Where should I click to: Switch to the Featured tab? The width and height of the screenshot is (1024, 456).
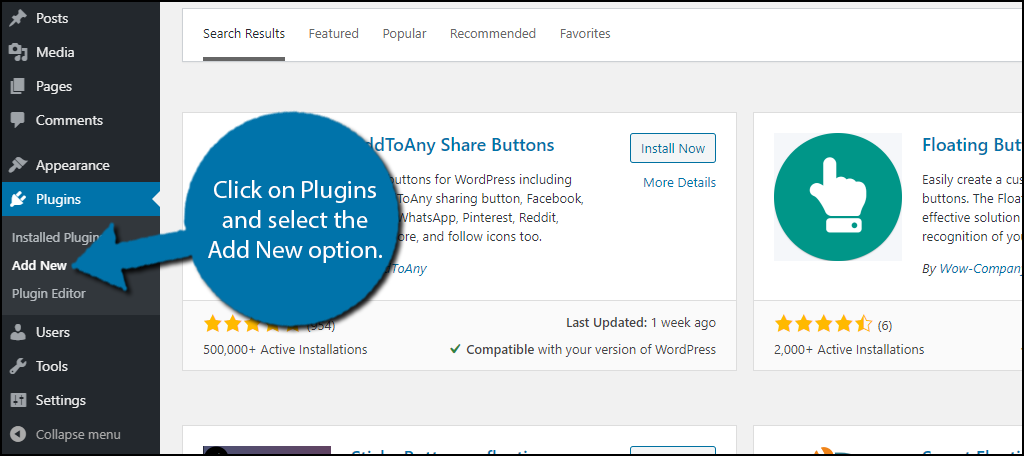[333, 33]
